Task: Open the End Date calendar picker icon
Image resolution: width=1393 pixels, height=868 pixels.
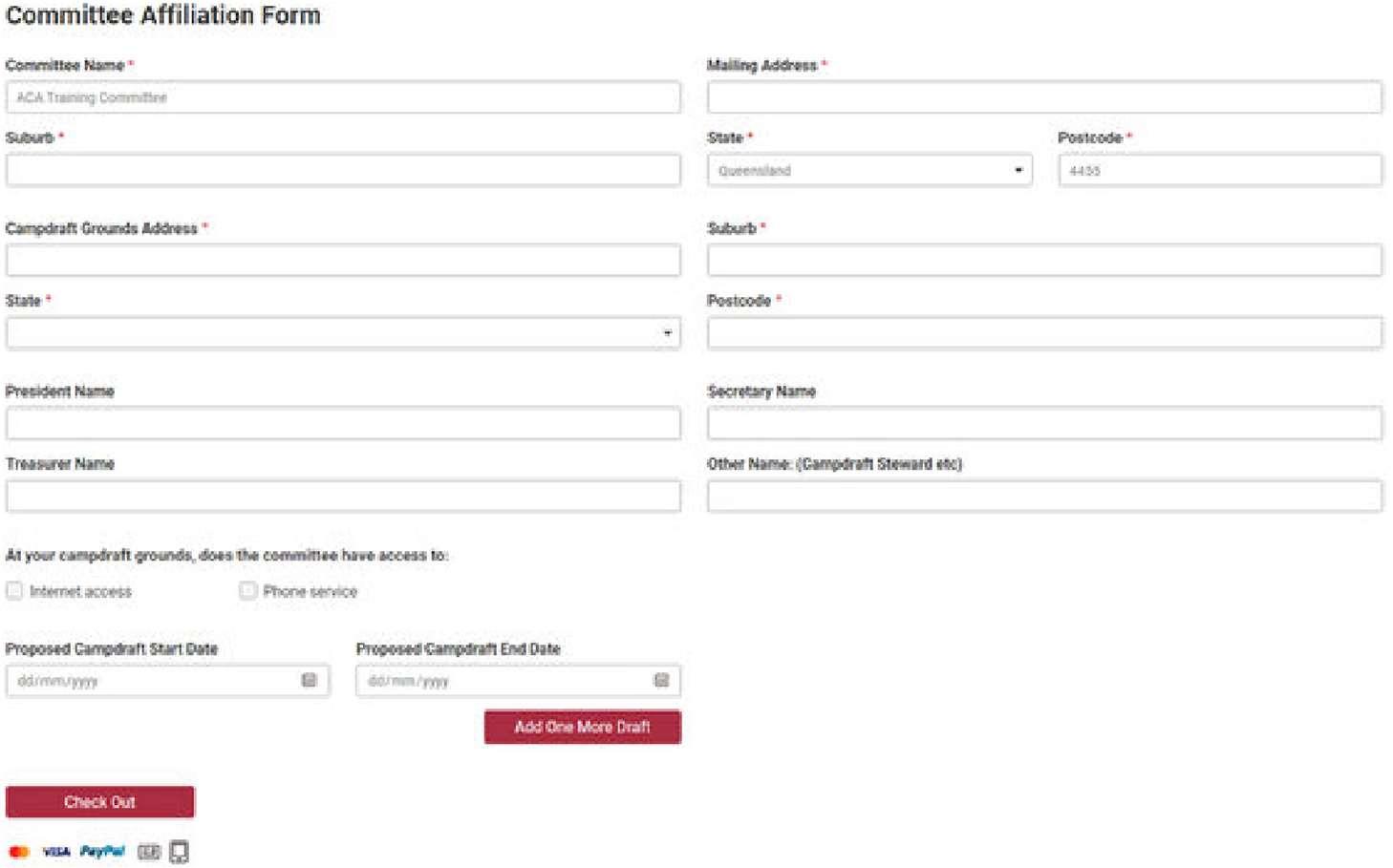Action: [x=661, y=680]
